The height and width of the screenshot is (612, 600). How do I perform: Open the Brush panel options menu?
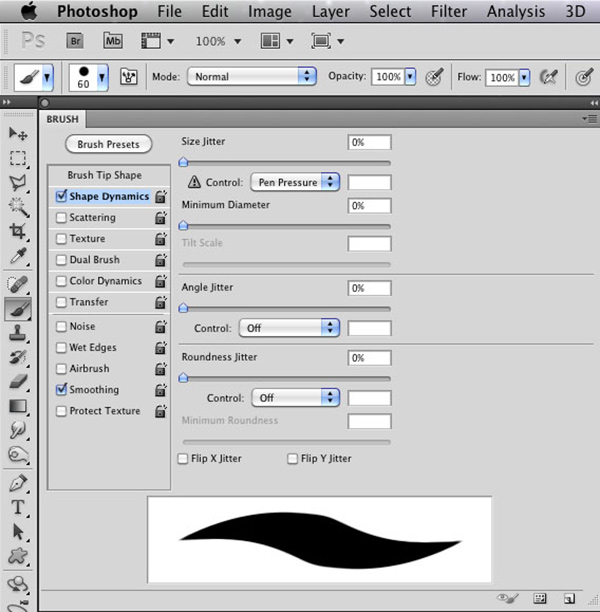coord(590,118)
